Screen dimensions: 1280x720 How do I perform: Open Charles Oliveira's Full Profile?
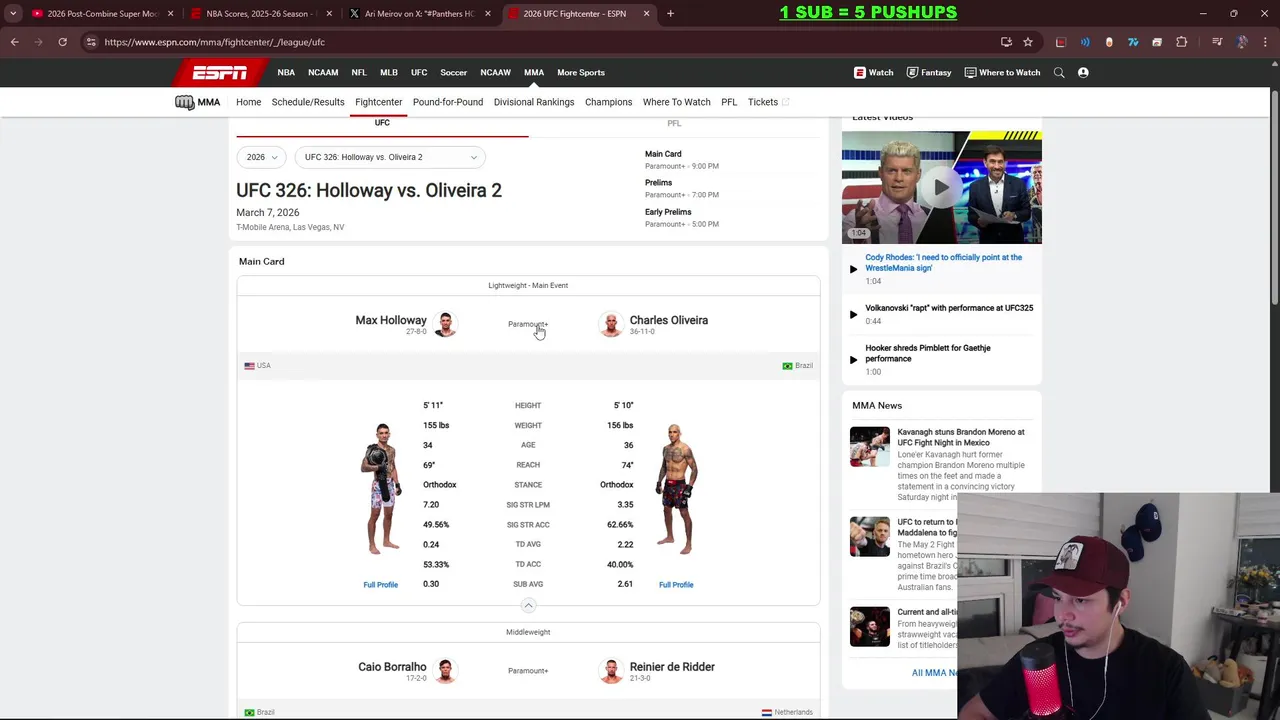(676, 585)
